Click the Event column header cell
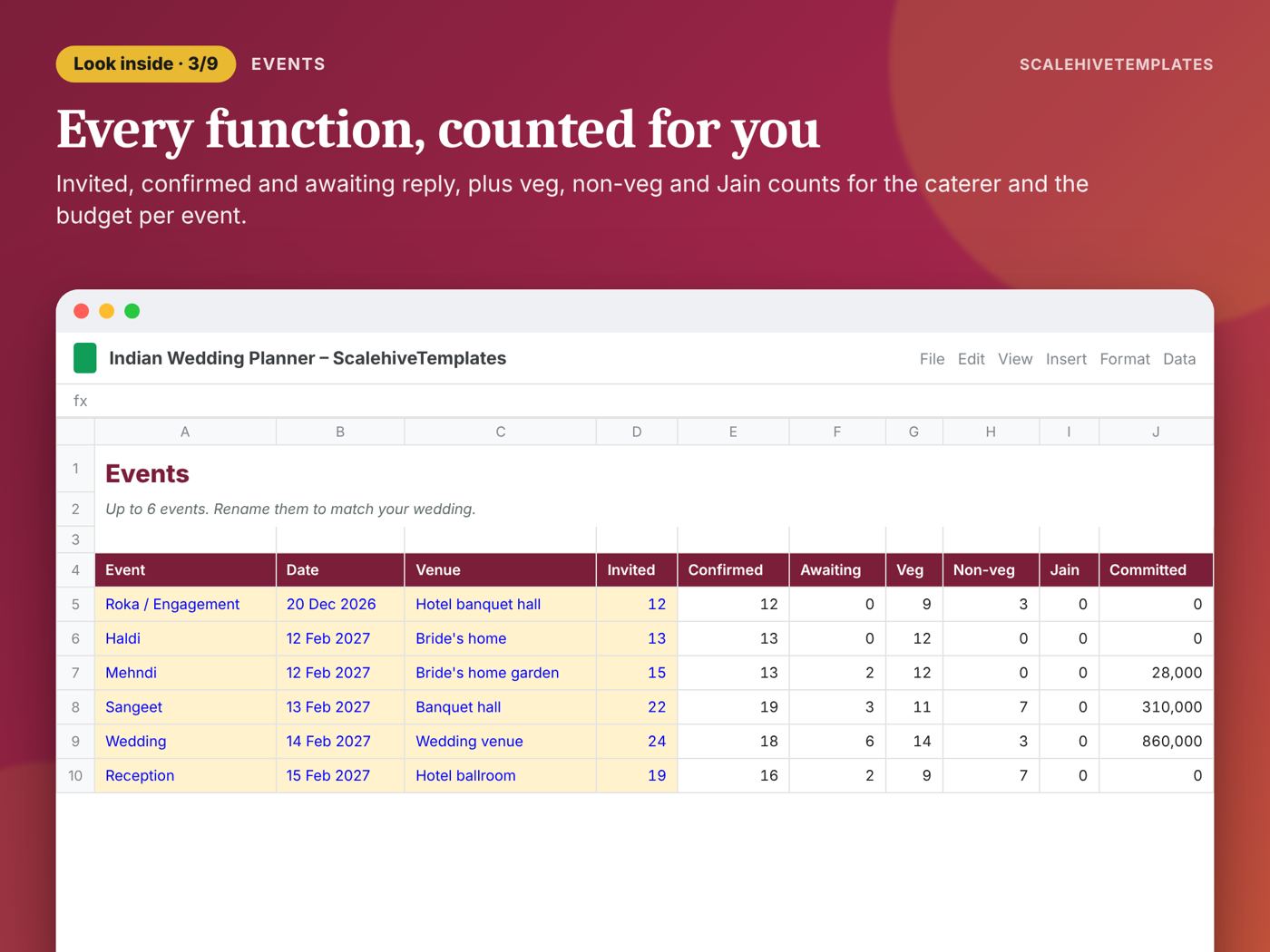1270x952 pixels. pyautogui.click(x=185, y=570)
